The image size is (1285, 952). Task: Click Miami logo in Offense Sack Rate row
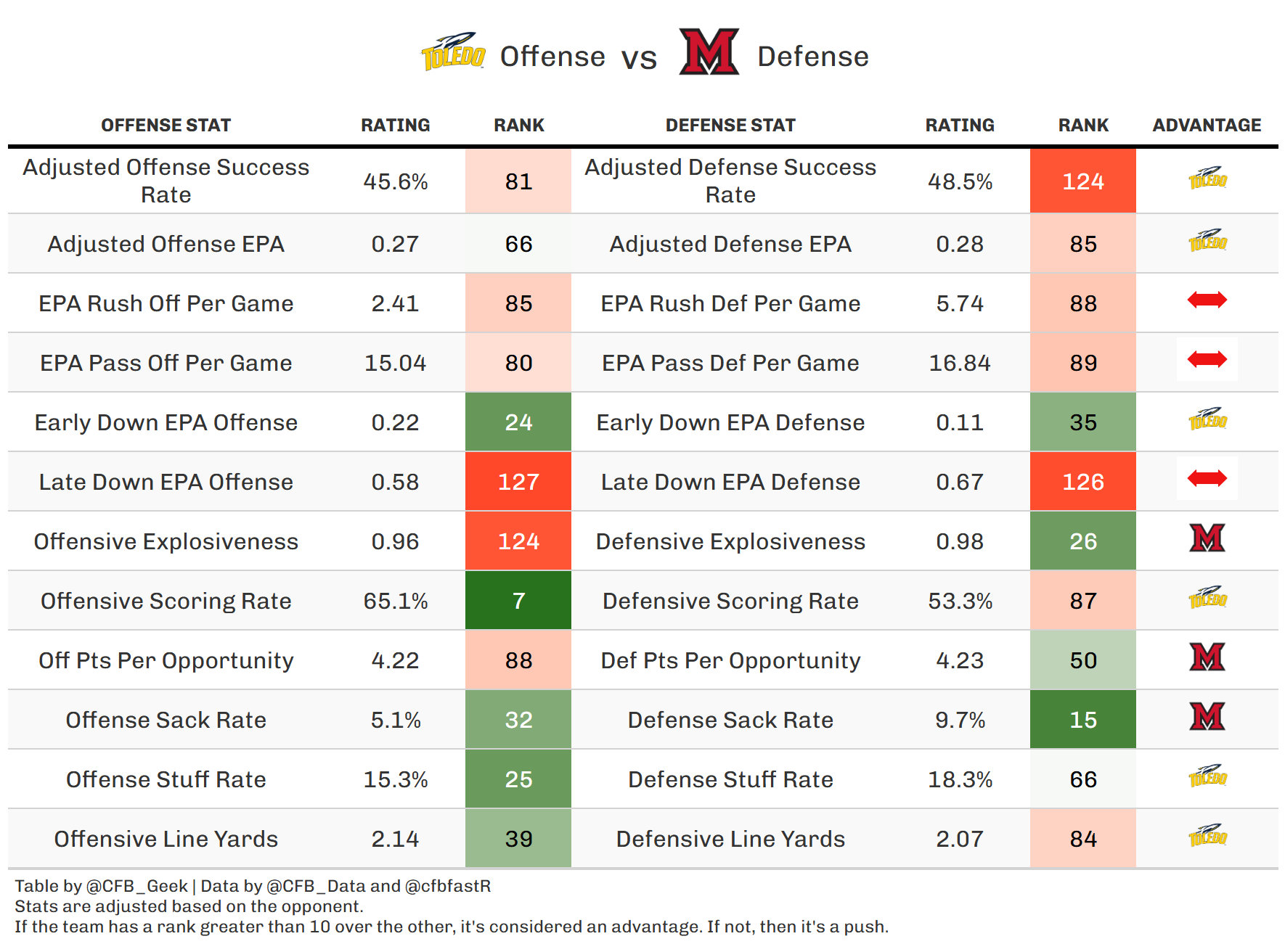pos(1207,717)
